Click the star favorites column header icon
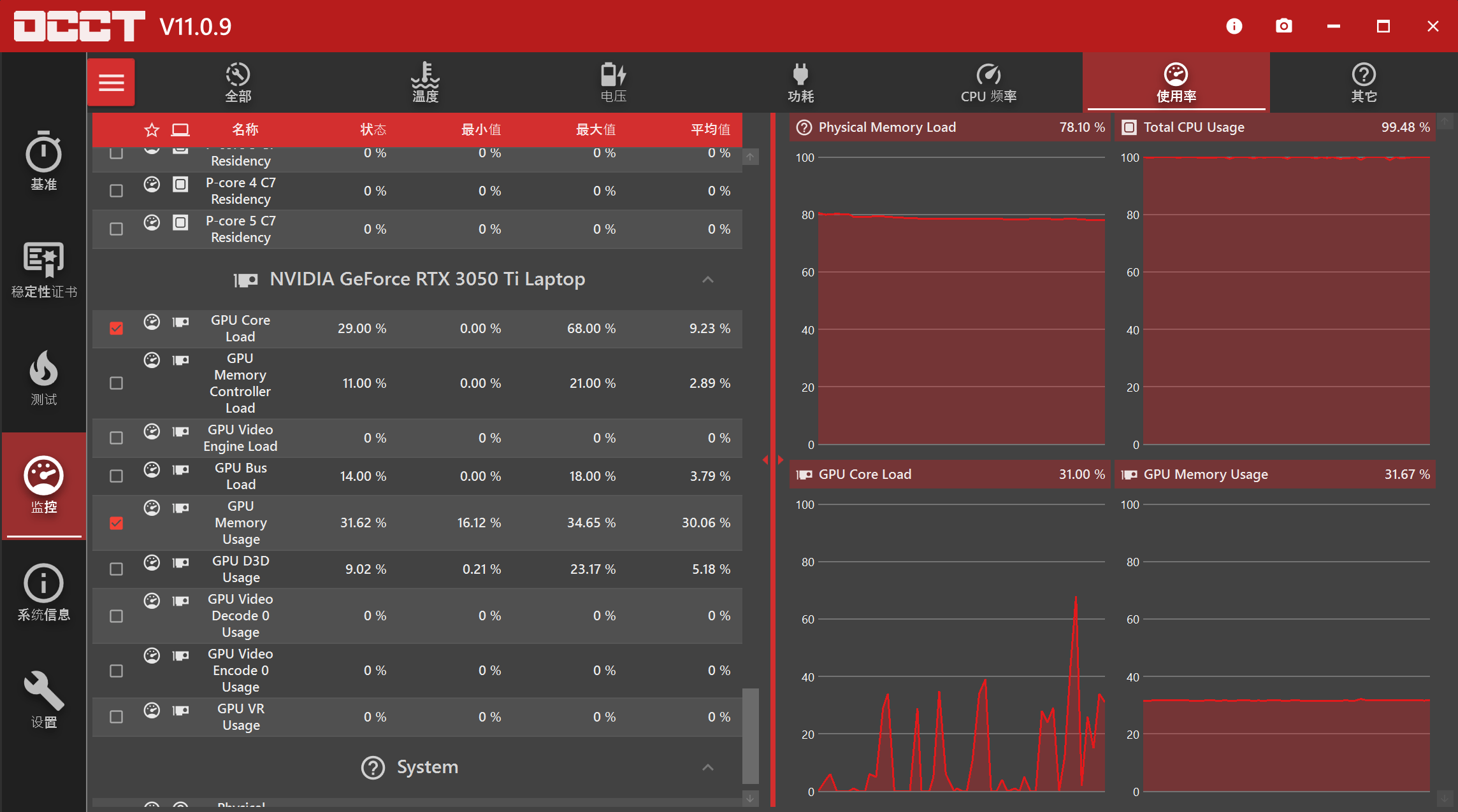1458x812 pixels. [x=152, y=130]
